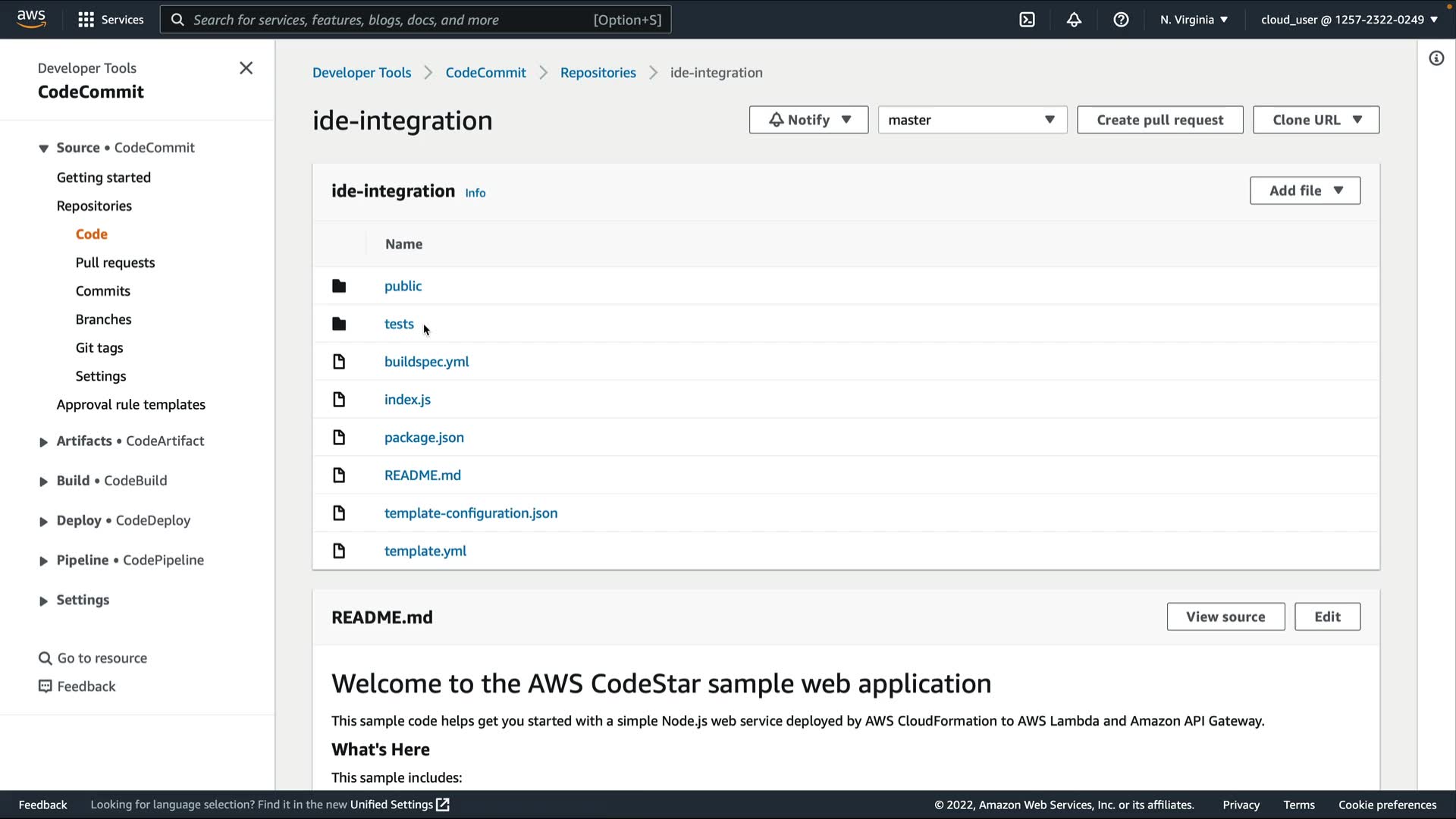The width and height of the screenshot is (1456, 819).
Task: Expand the Clone URL dropdown
Action: coord(1316,120)
